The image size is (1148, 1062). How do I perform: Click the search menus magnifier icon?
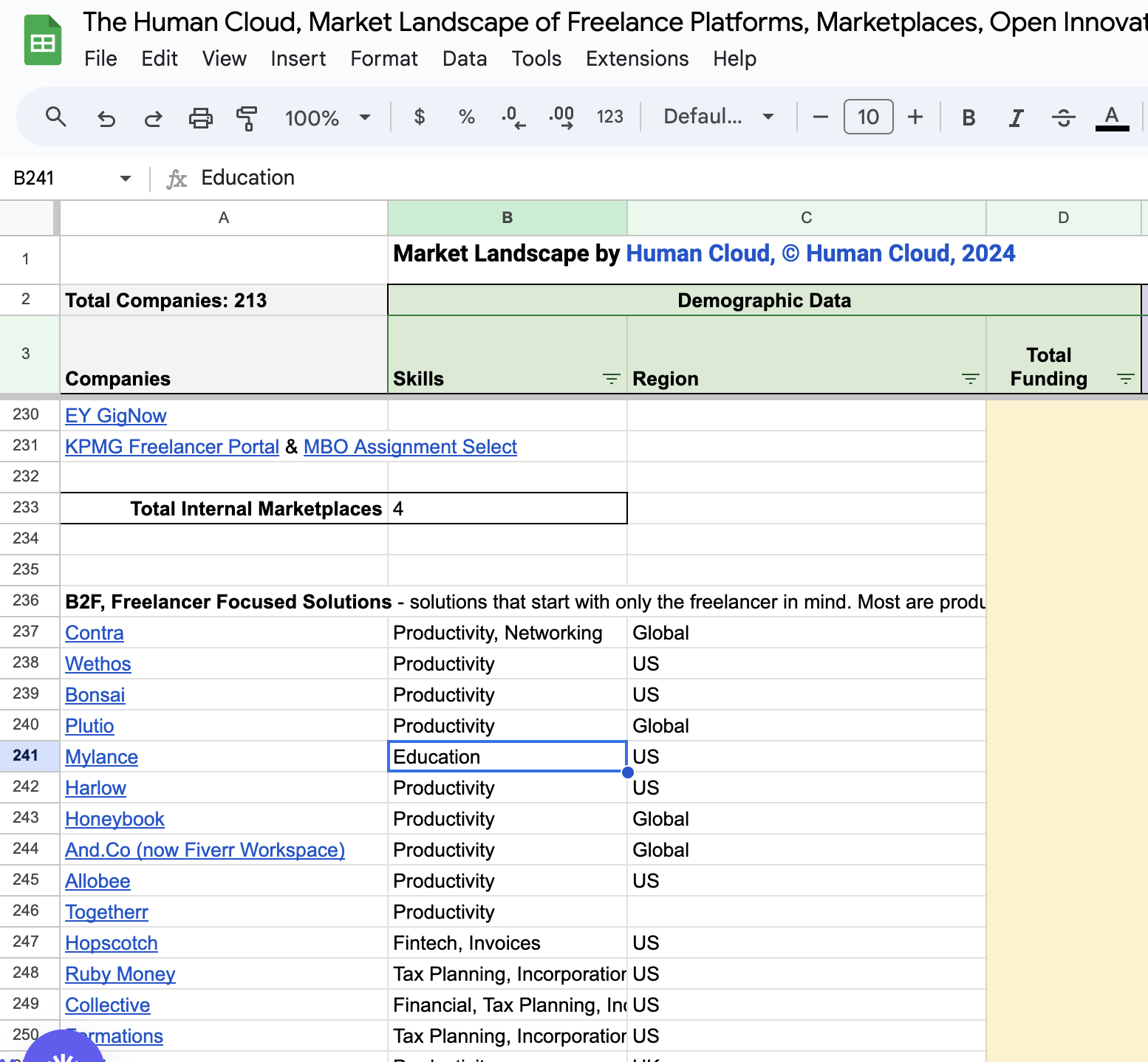tap(56, 117)
